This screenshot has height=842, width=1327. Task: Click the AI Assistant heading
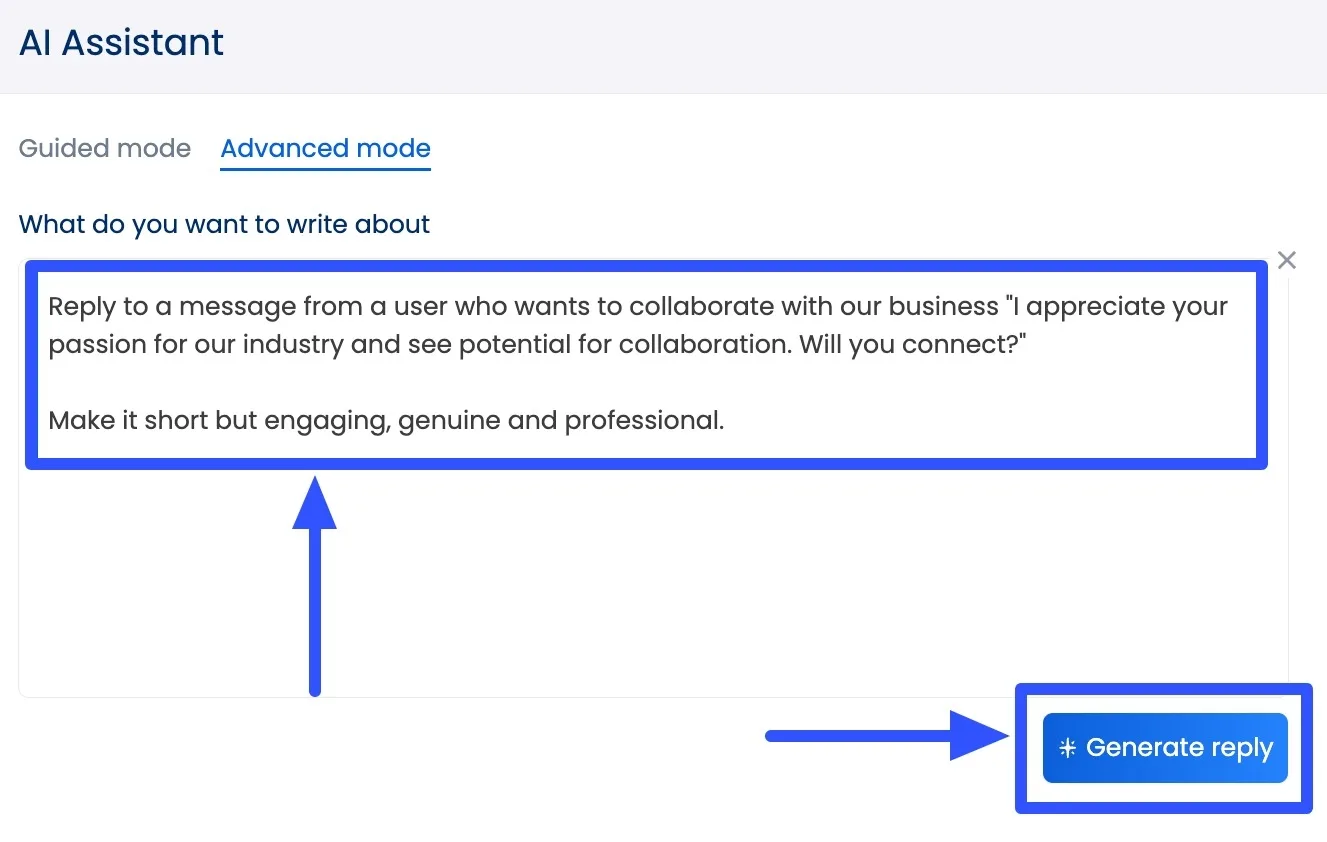point(122,43)
